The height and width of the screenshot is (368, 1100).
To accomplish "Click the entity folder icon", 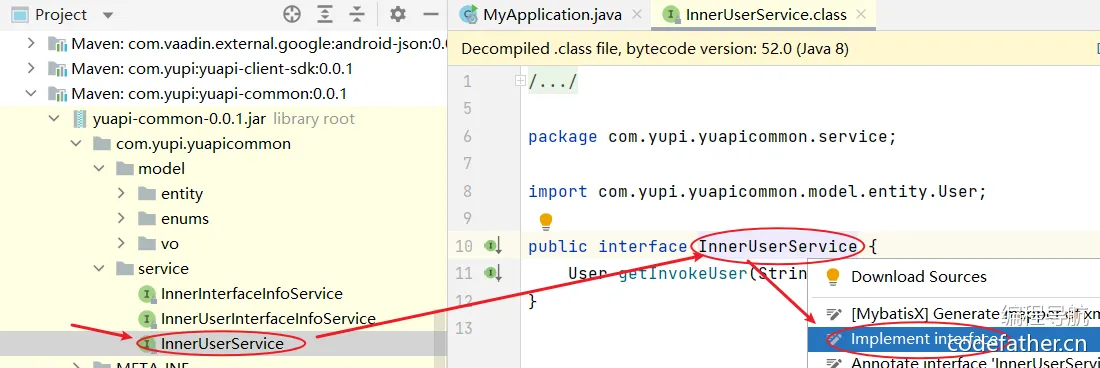I will click(147, 193).
